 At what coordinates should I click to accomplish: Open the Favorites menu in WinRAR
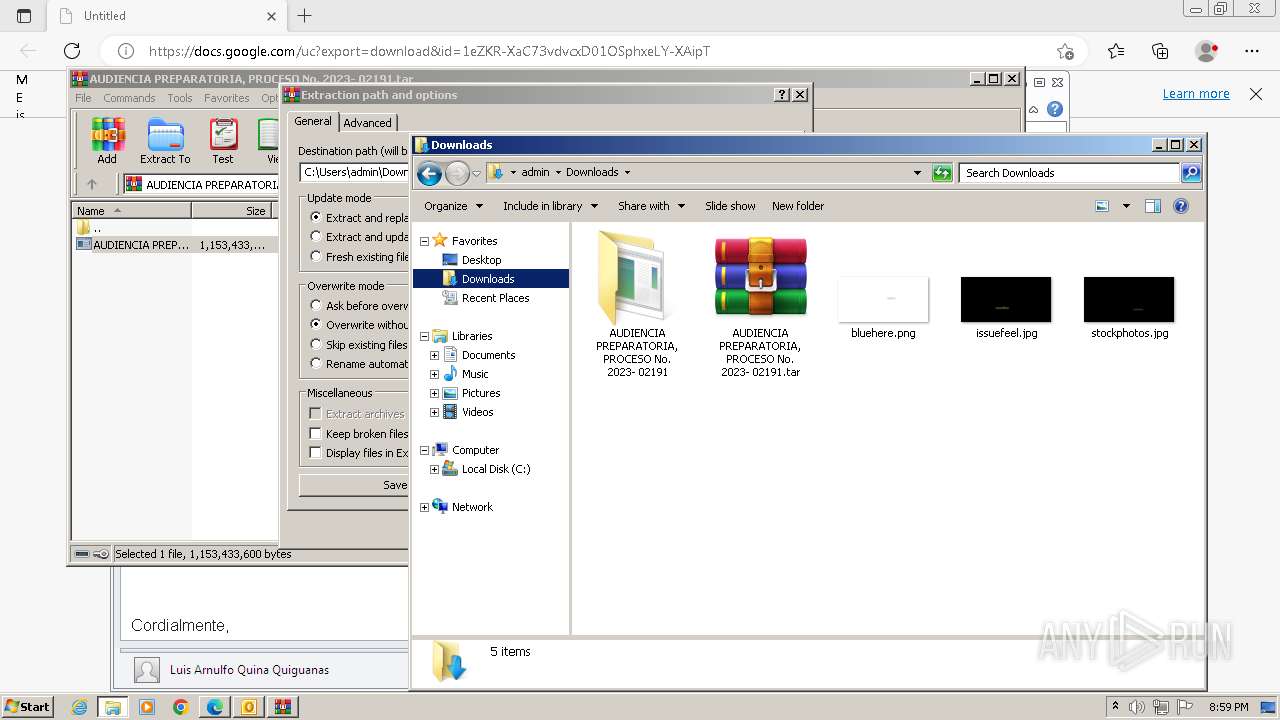coord(227,98)
